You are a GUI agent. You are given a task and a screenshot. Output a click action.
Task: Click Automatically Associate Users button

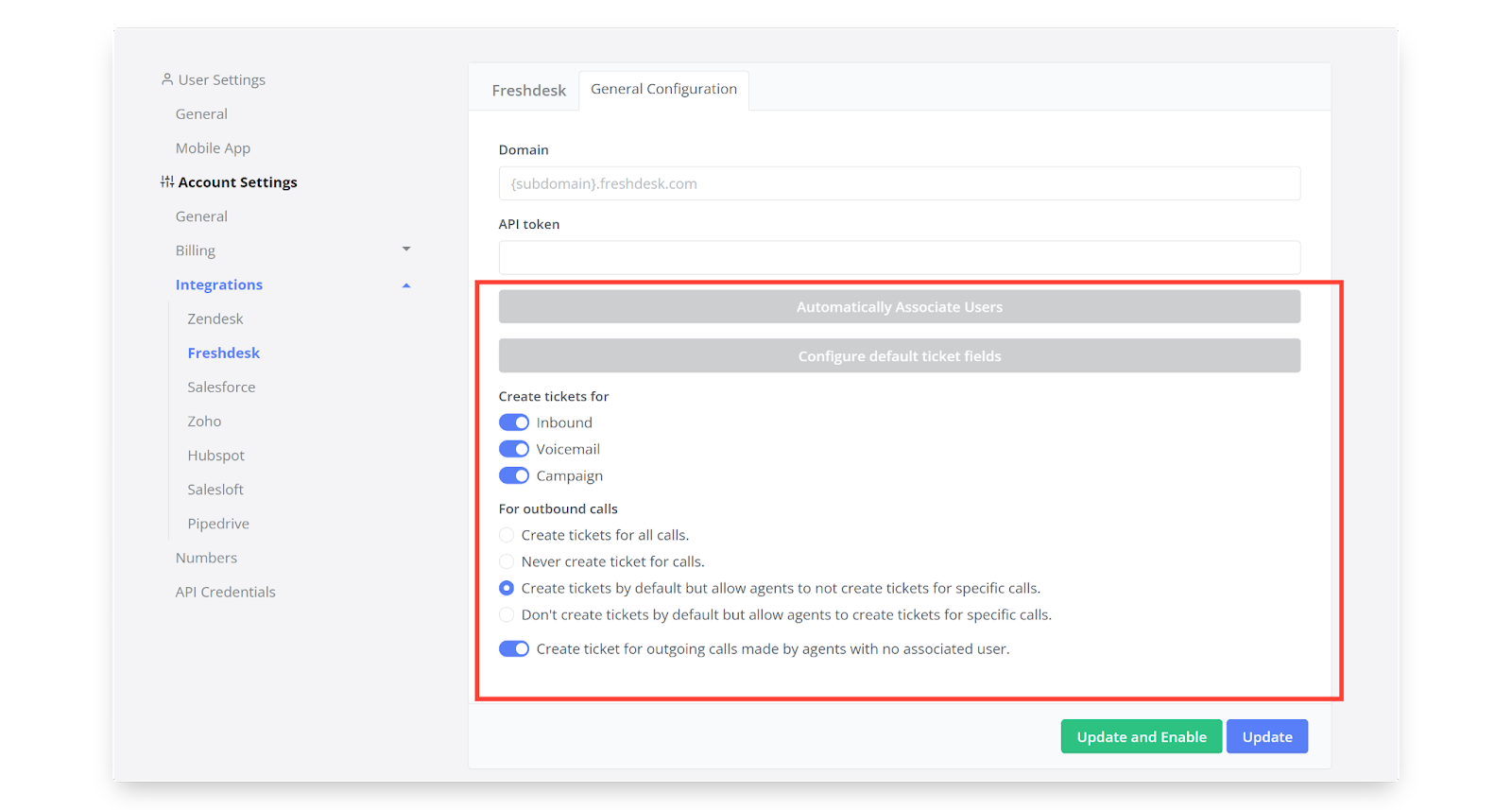click(x=900, y=306)
